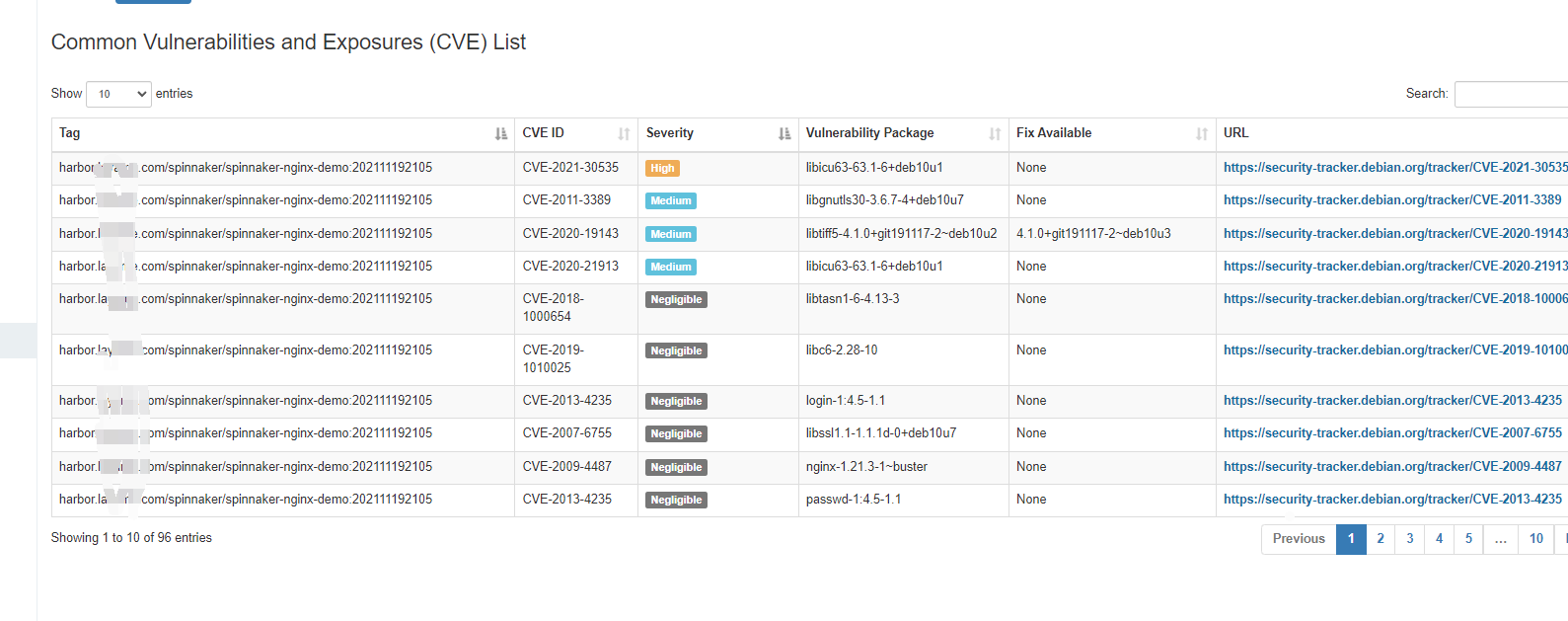Go to pagination page 4
The height and width of the screenshot is (621, 1568).
pos(1439,539)
